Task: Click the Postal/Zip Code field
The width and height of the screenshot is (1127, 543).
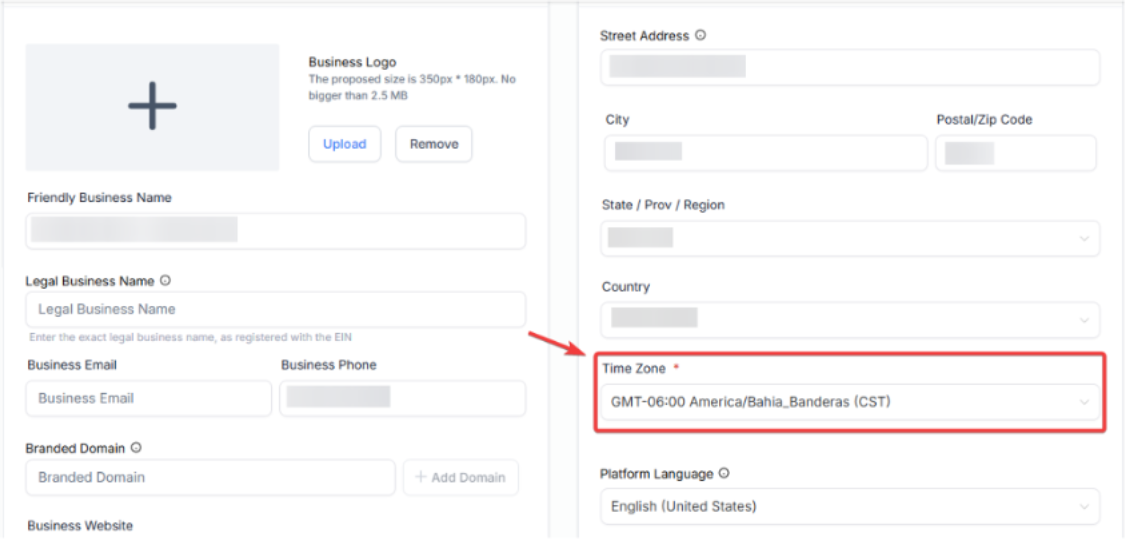Action: [x=1015, y=153]
